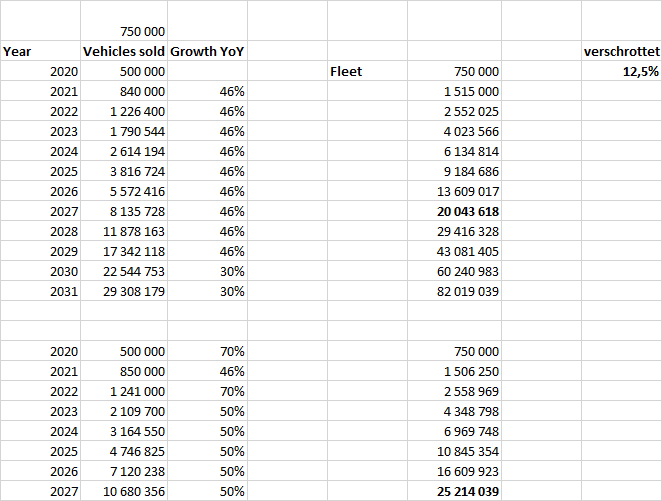
Task: Select the 1 515 000 fleet cell
Action: (454, 92)
